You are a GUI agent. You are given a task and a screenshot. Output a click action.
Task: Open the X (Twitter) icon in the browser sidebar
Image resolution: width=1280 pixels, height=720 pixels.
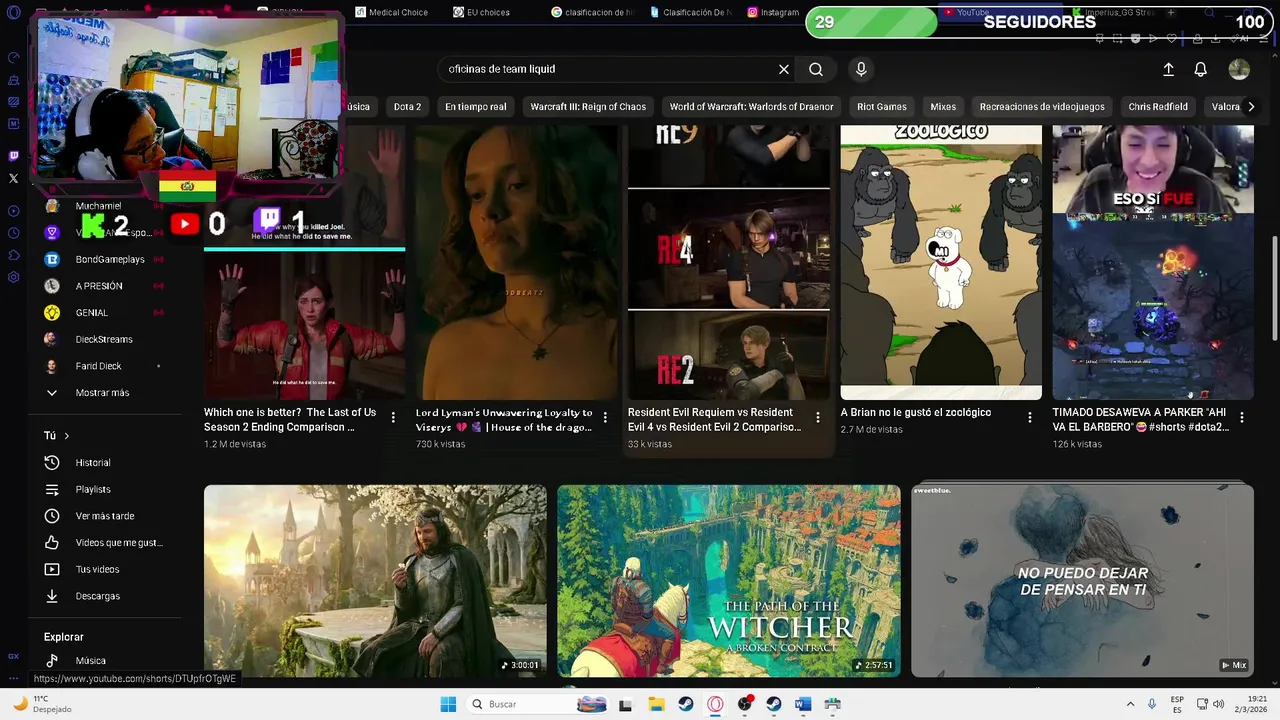pos(13,178)
